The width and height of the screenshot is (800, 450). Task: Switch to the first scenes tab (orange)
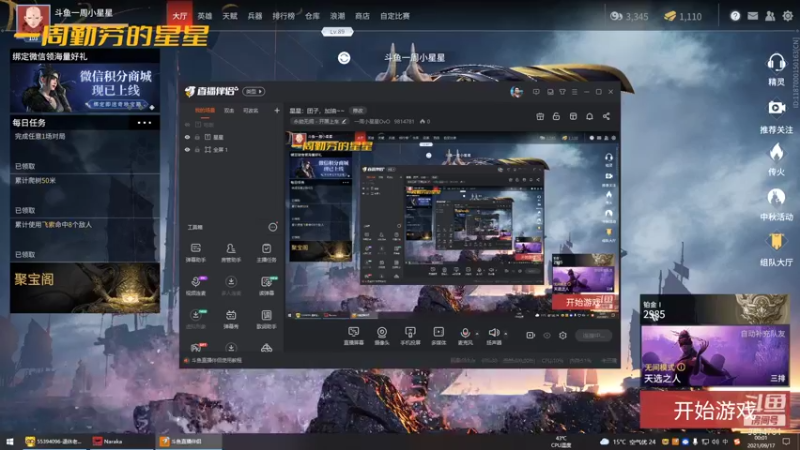pos(205,110)
